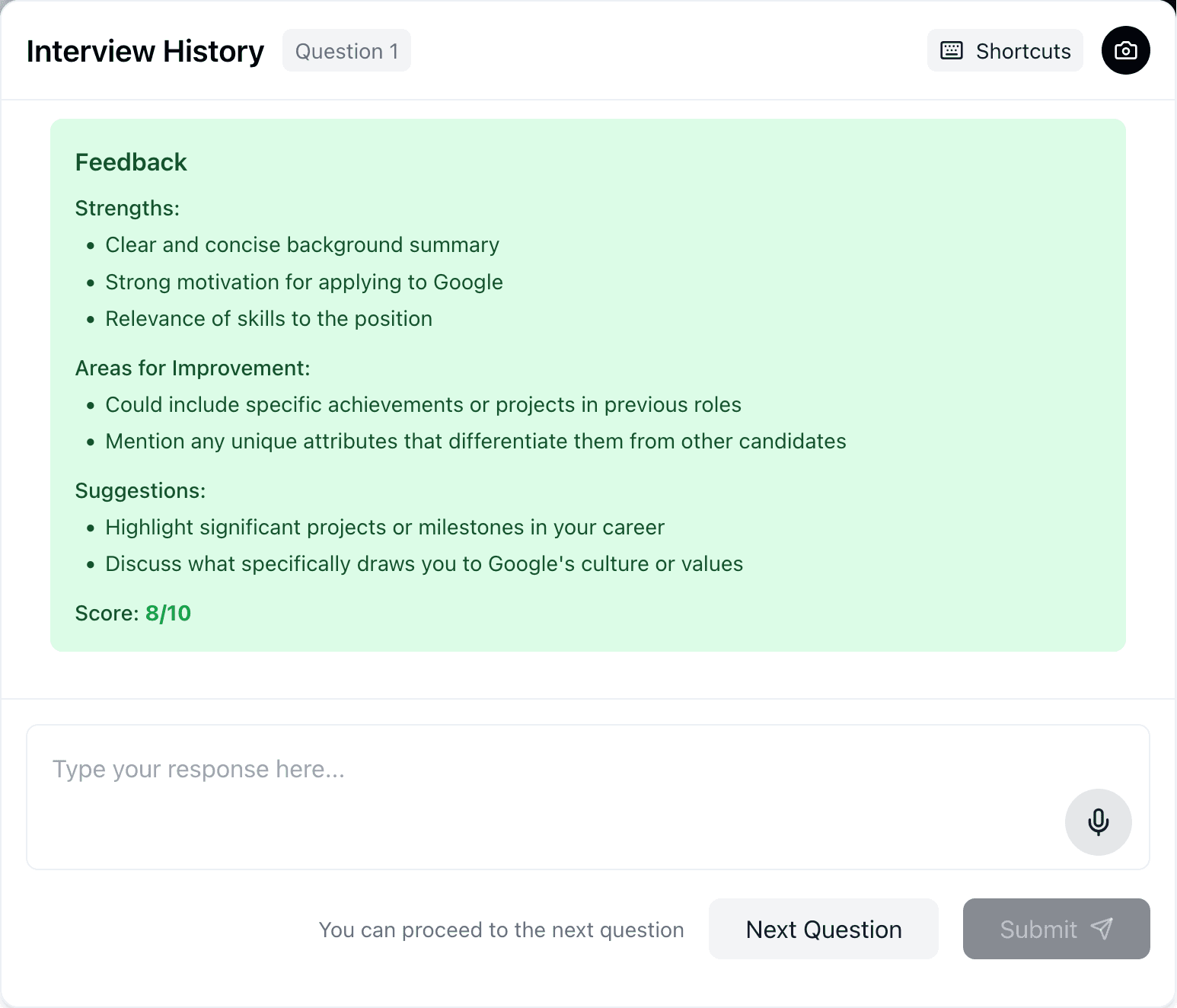
Task: Click the Submit button
Action: [1056, 929]
